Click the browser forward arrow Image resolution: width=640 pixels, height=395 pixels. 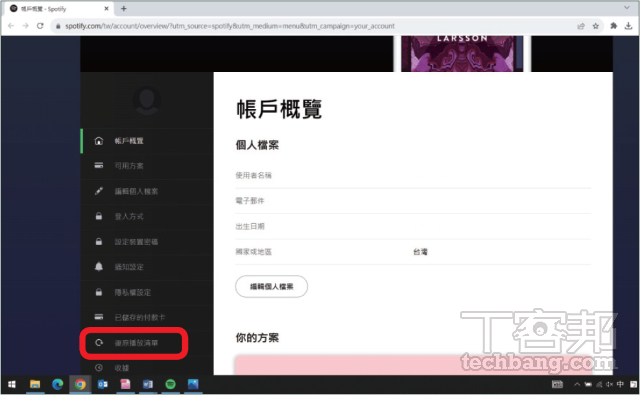click(25, 26)
